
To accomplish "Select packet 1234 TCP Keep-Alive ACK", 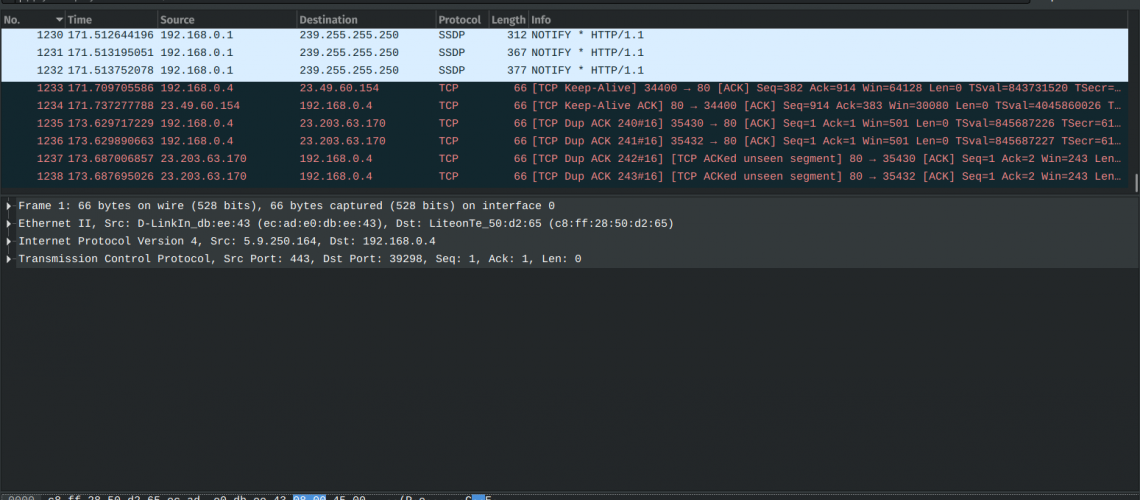I will coord(565,105).
